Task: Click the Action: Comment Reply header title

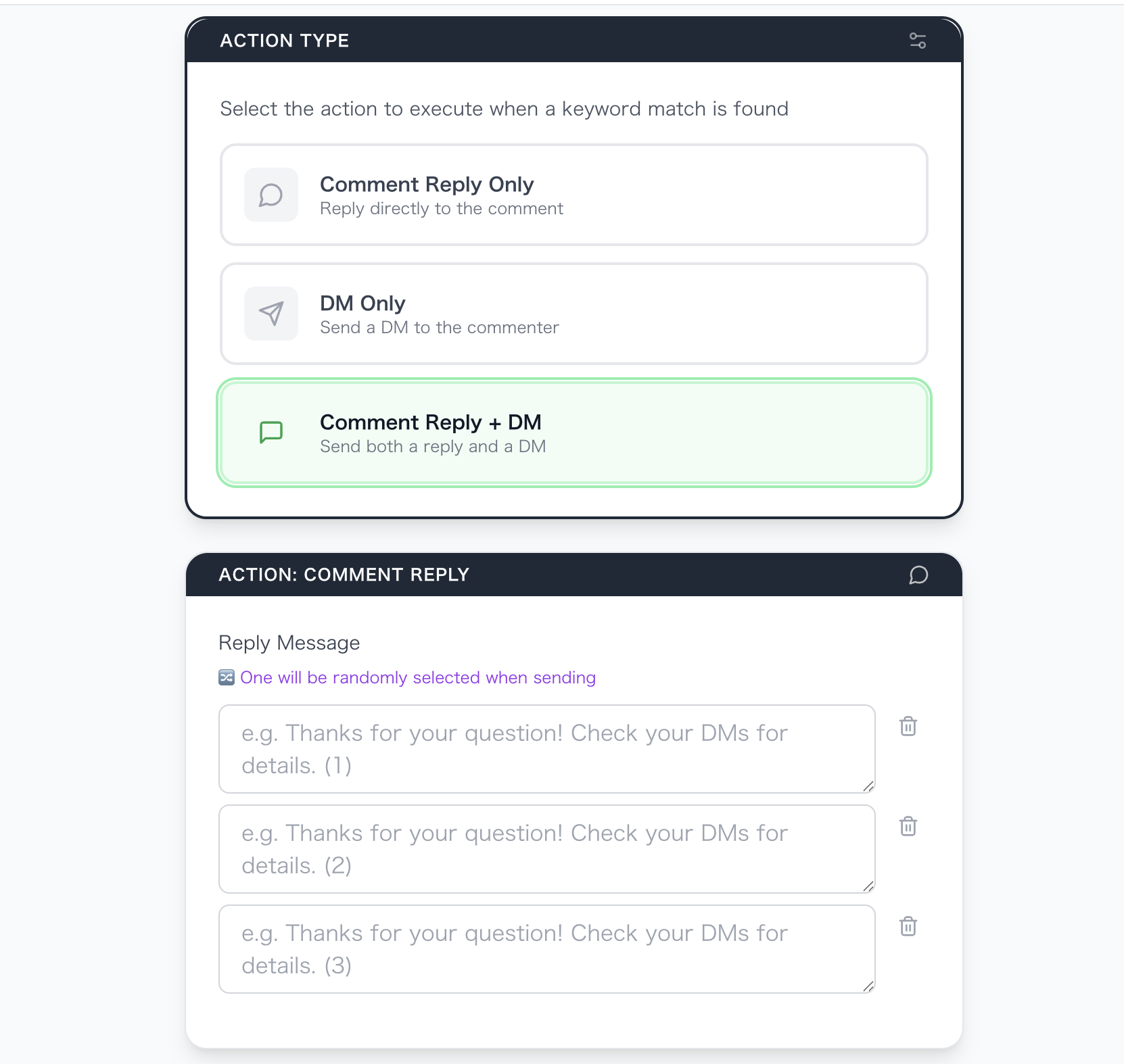Action: click(344, 575)
